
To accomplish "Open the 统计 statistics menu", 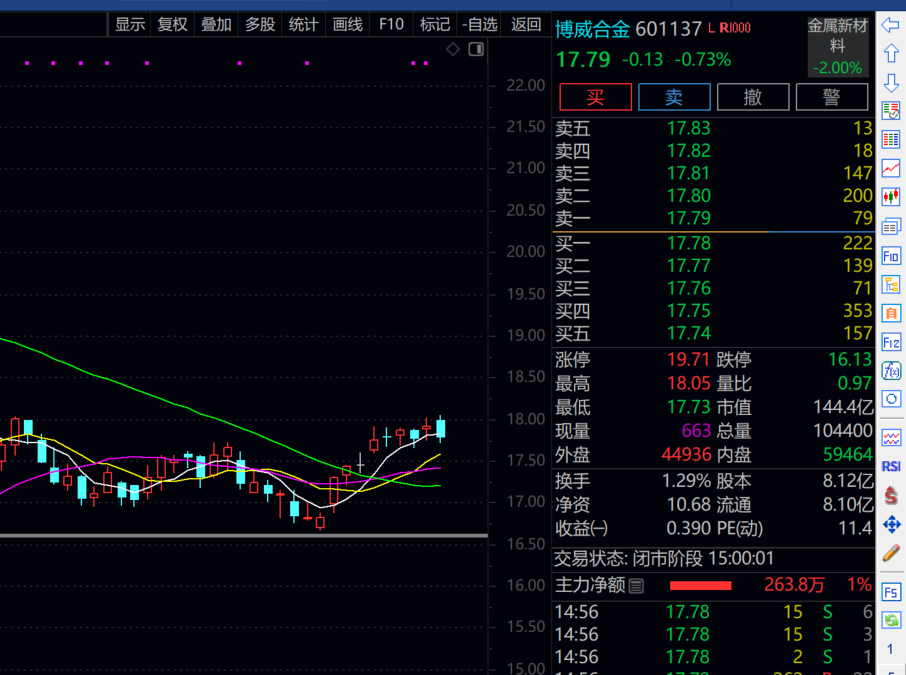I will tap(303, 25).
